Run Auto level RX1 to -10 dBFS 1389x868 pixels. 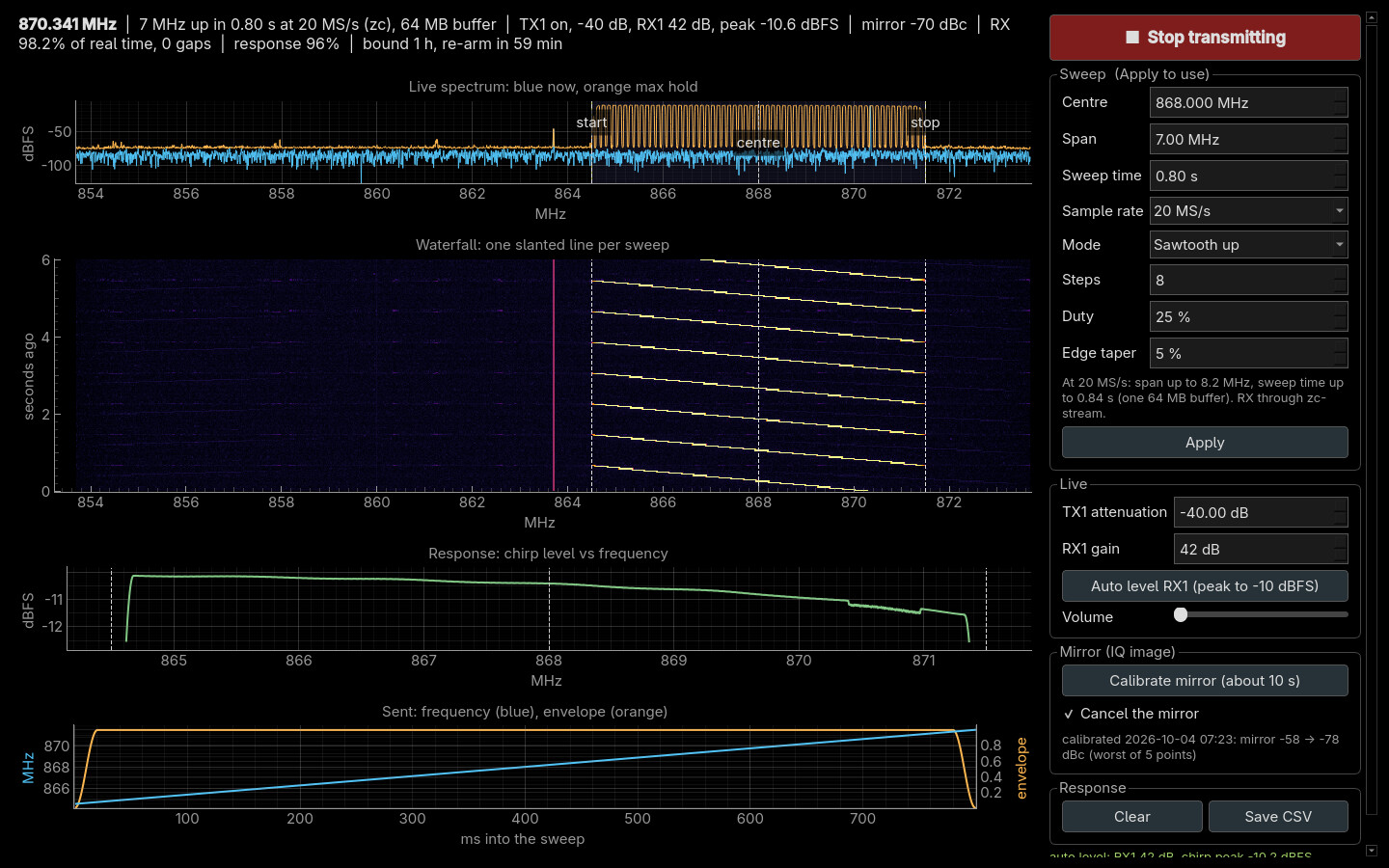[1205, 585]
